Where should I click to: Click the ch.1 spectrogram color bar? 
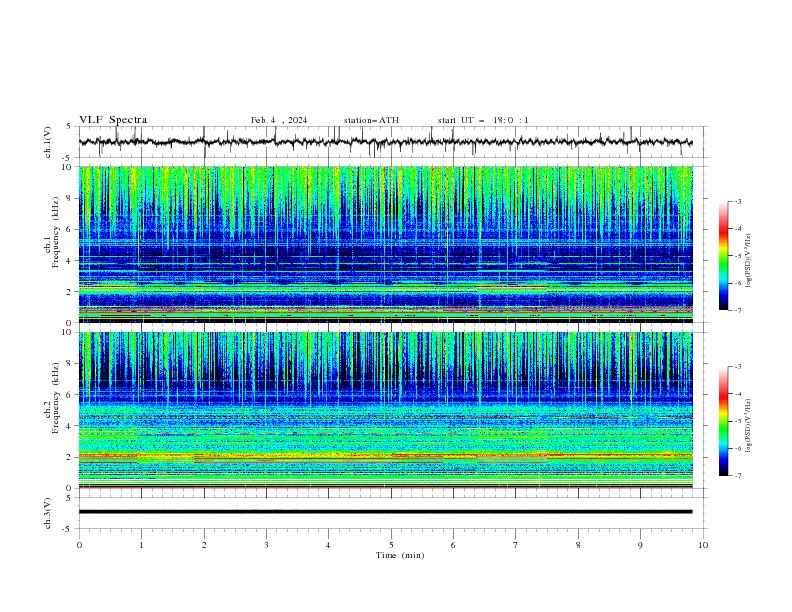pyautogui.click(x=724, y=256)
